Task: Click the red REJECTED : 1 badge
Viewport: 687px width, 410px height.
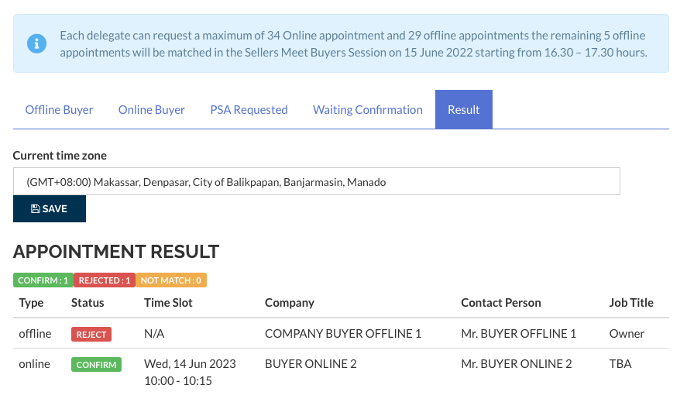Action: (105, 281)
